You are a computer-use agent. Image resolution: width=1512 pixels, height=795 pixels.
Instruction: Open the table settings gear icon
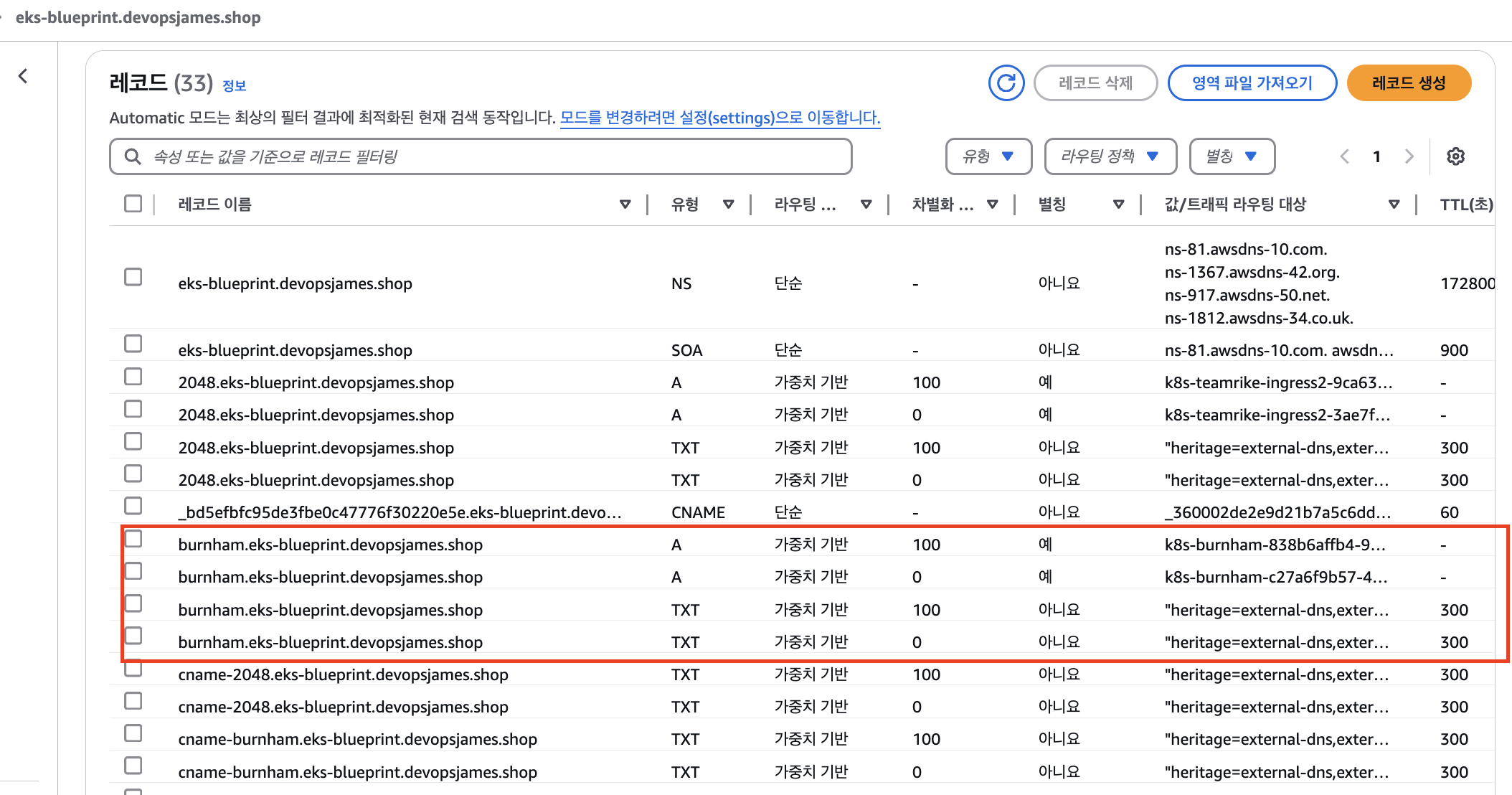(1455, 156)
